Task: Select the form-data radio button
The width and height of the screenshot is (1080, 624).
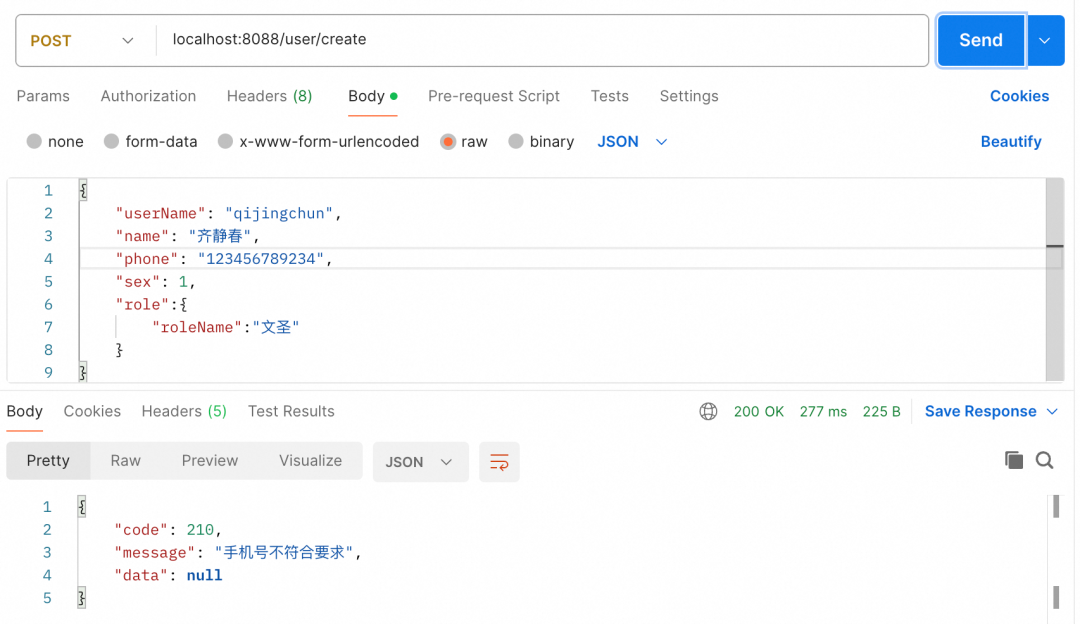Action: click(x=112, y=141)
